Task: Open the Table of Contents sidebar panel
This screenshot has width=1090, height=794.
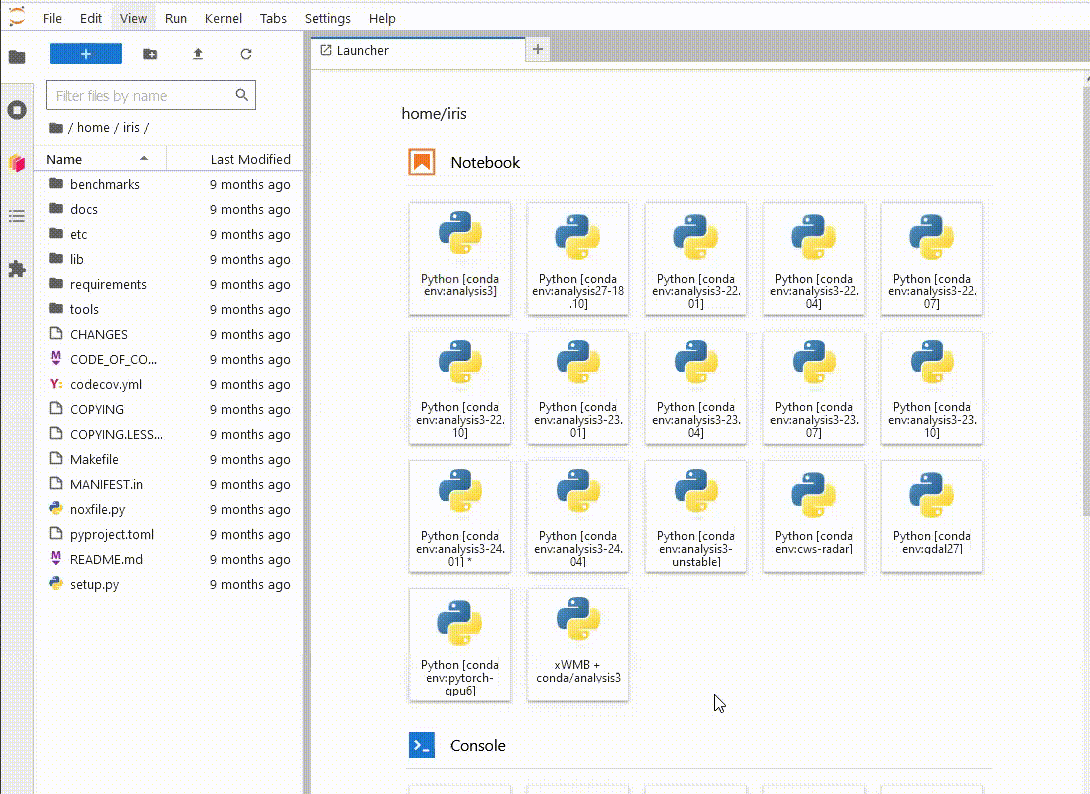Action: click(17, 216)
